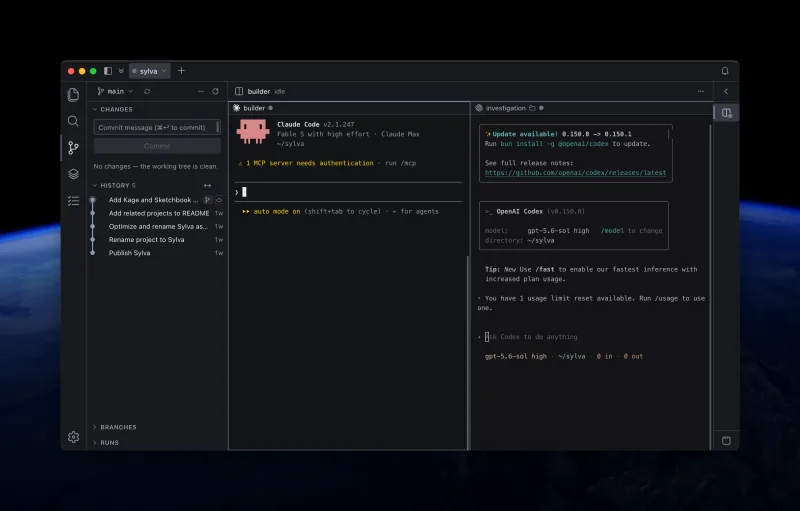The width and height of the screenshot is (800, 511).
Task: Click the bottom-right panel square icon
Action: [726, 441]
